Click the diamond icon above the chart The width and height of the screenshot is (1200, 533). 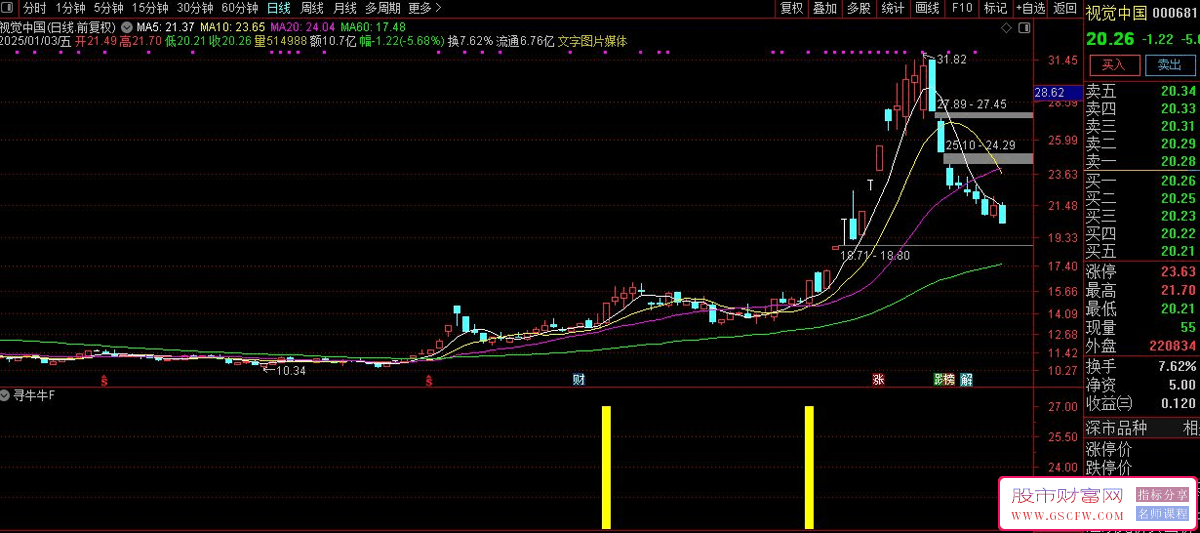[1005, 26]
